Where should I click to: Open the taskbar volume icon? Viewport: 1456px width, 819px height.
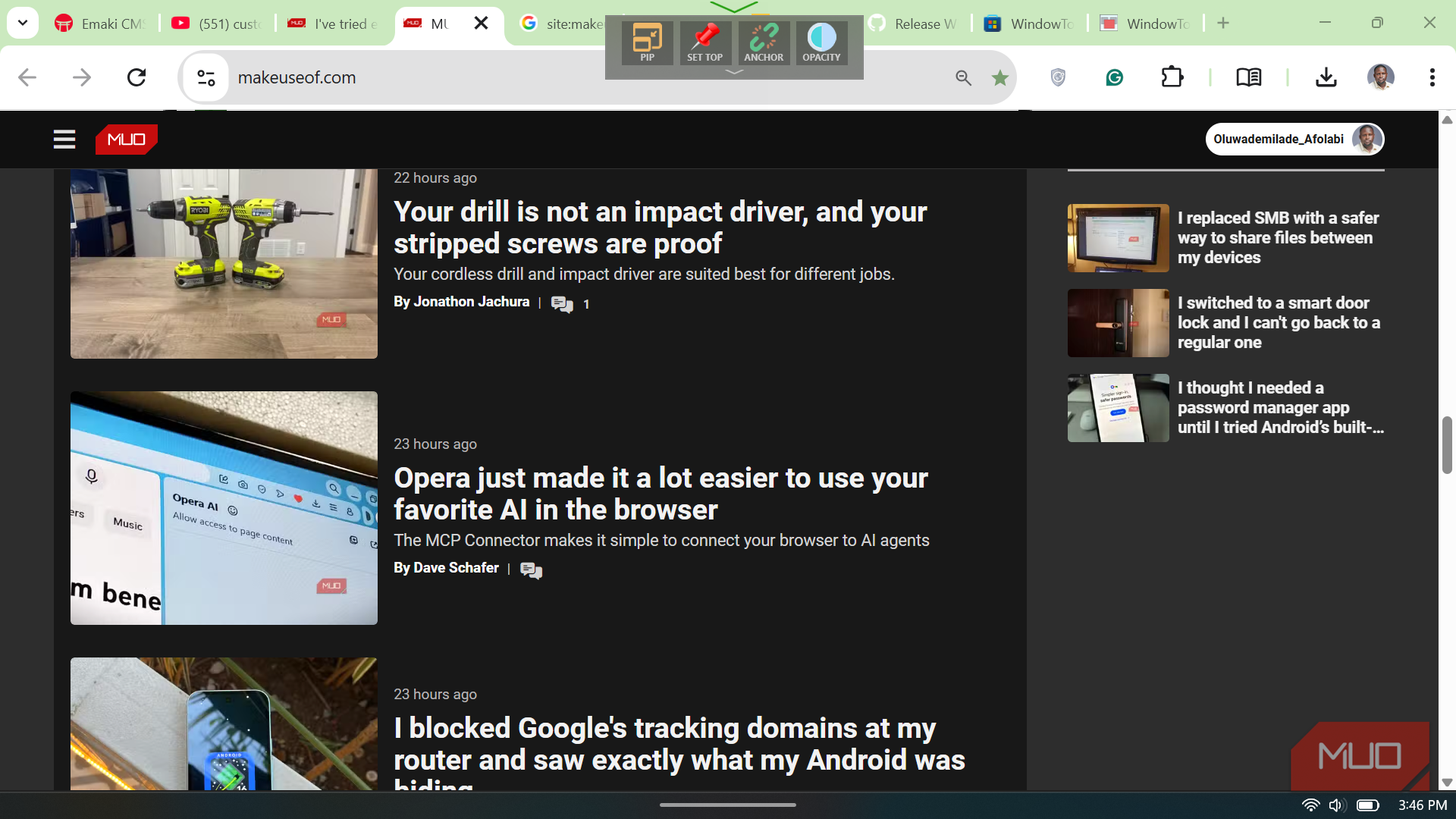pyautogui.click(x=1336, y=805)
